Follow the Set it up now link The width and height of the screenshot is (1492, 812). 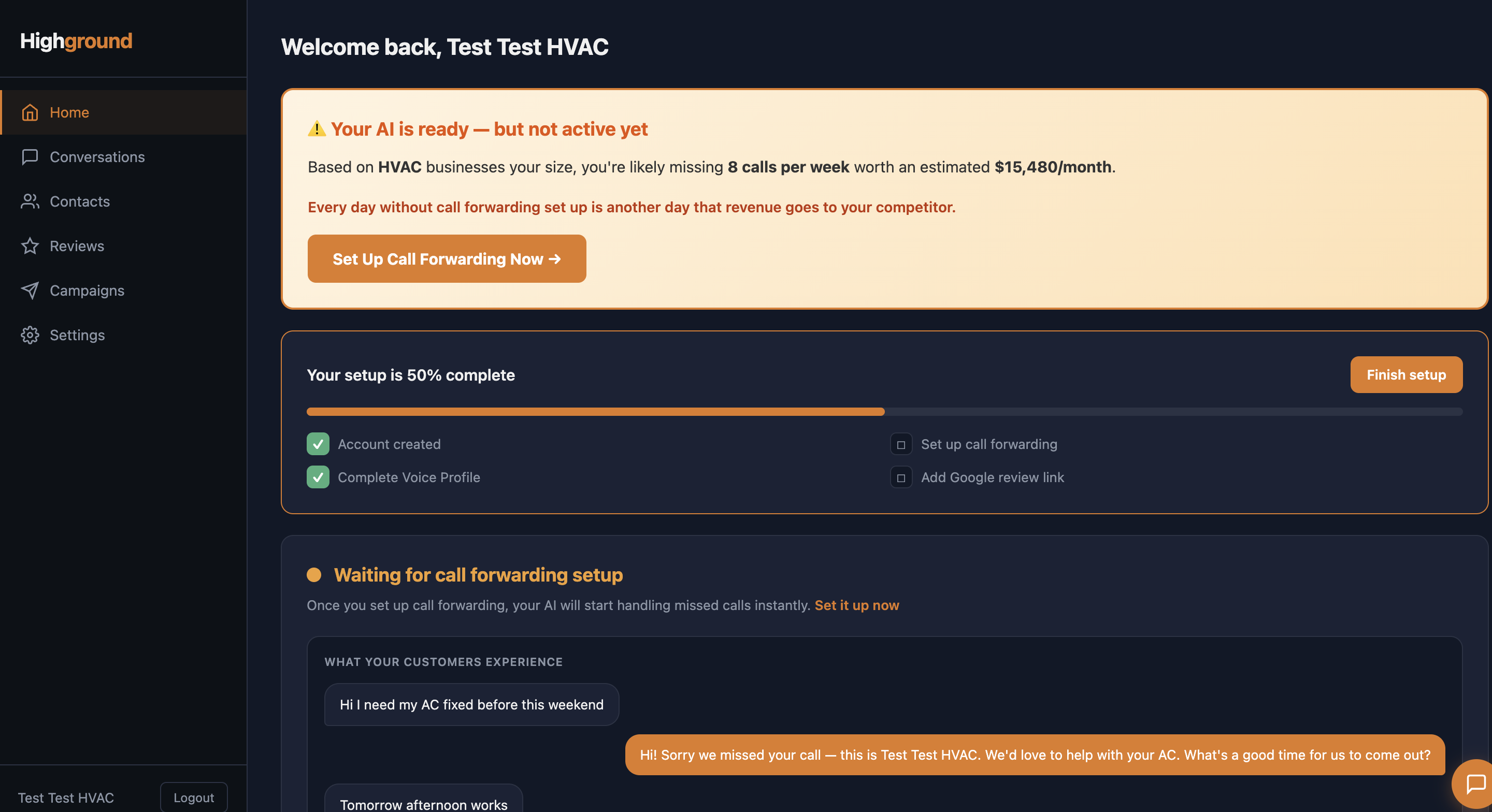[x=857, y=605]
